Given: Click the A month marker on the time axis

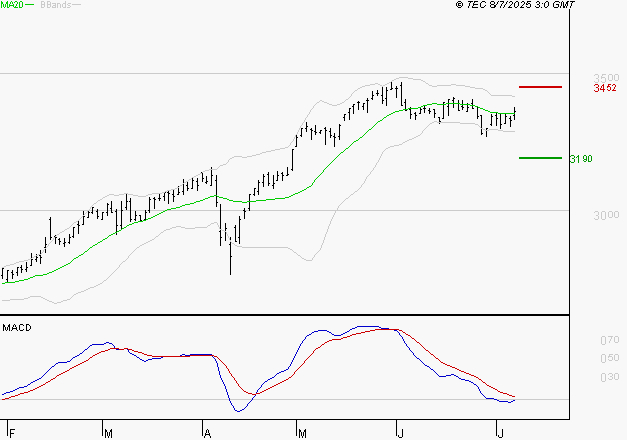Looking at the screenshot, I should pos(207,433).
